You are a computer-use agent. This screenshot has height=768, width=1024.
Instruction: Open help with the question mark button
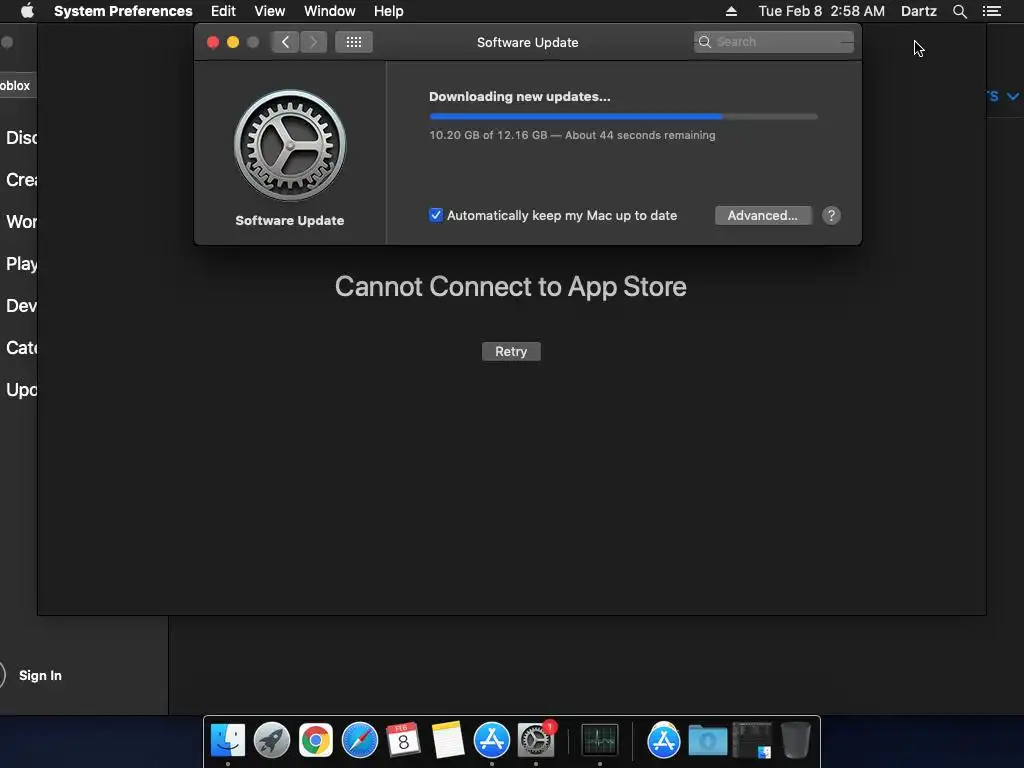pyautogui.click(x=831, y=216)
